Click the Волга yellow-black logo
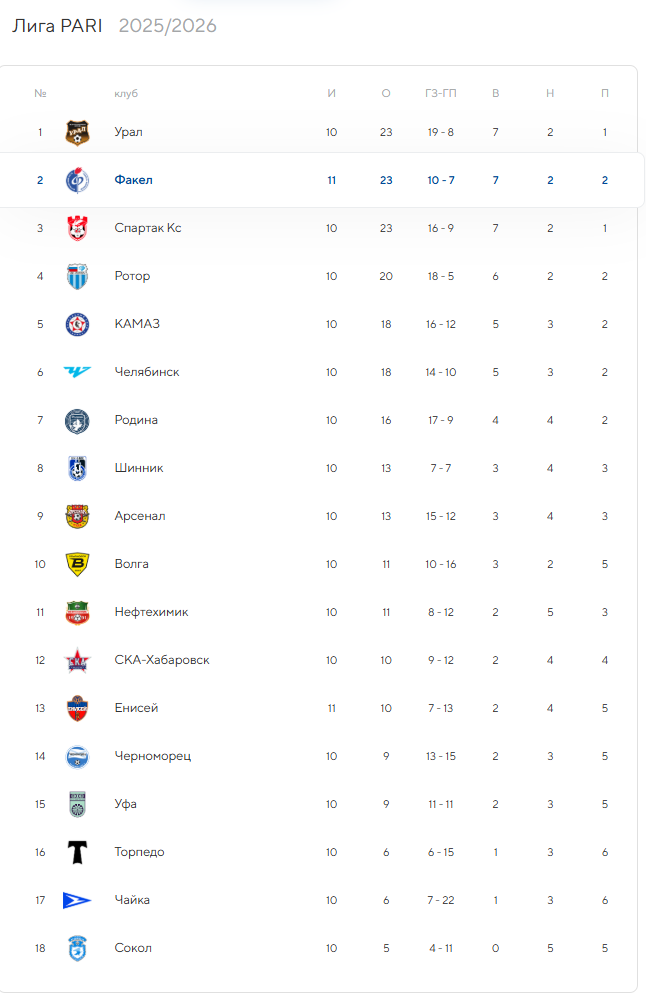Screen dimensions: 646x994 tap(77, 564)
